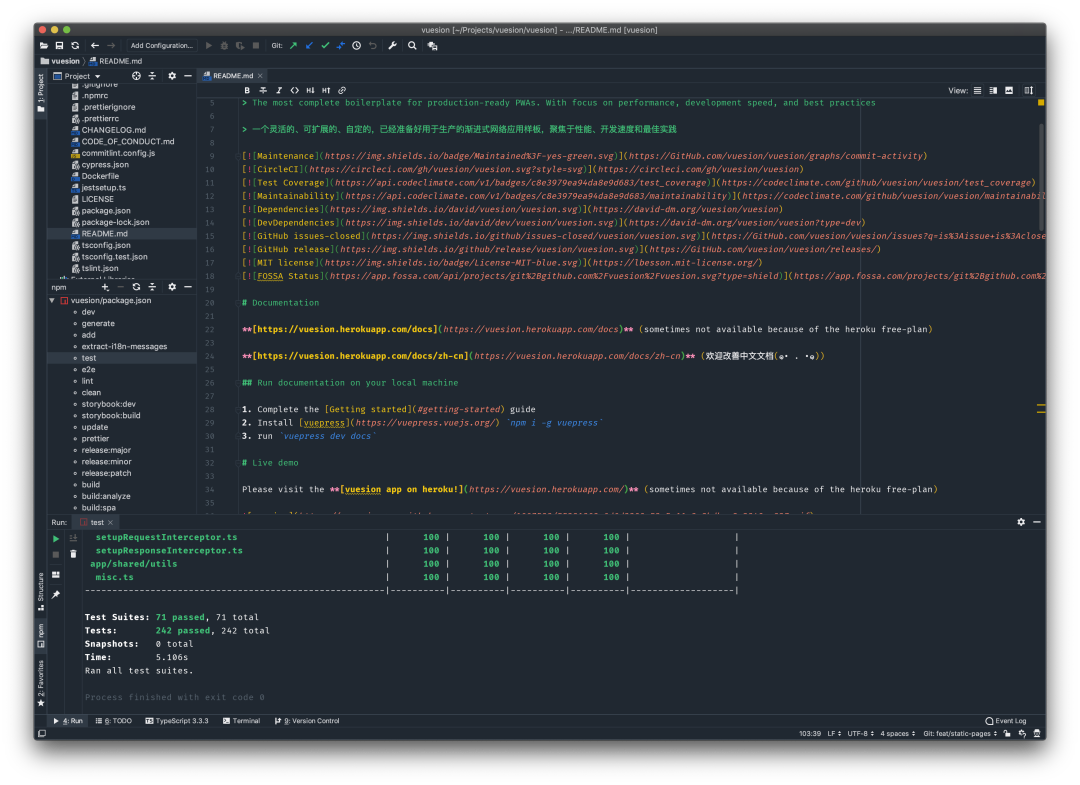Select the storybook:dev npm script

pyautogui.click(x=108, y=404)
